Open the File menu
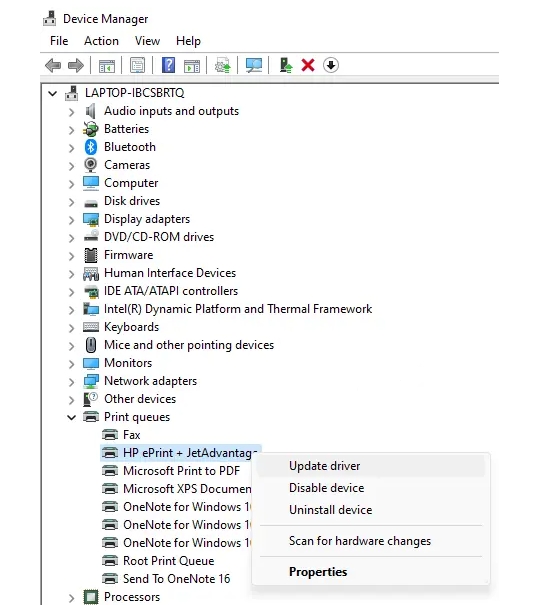 (x=59, y=41)
